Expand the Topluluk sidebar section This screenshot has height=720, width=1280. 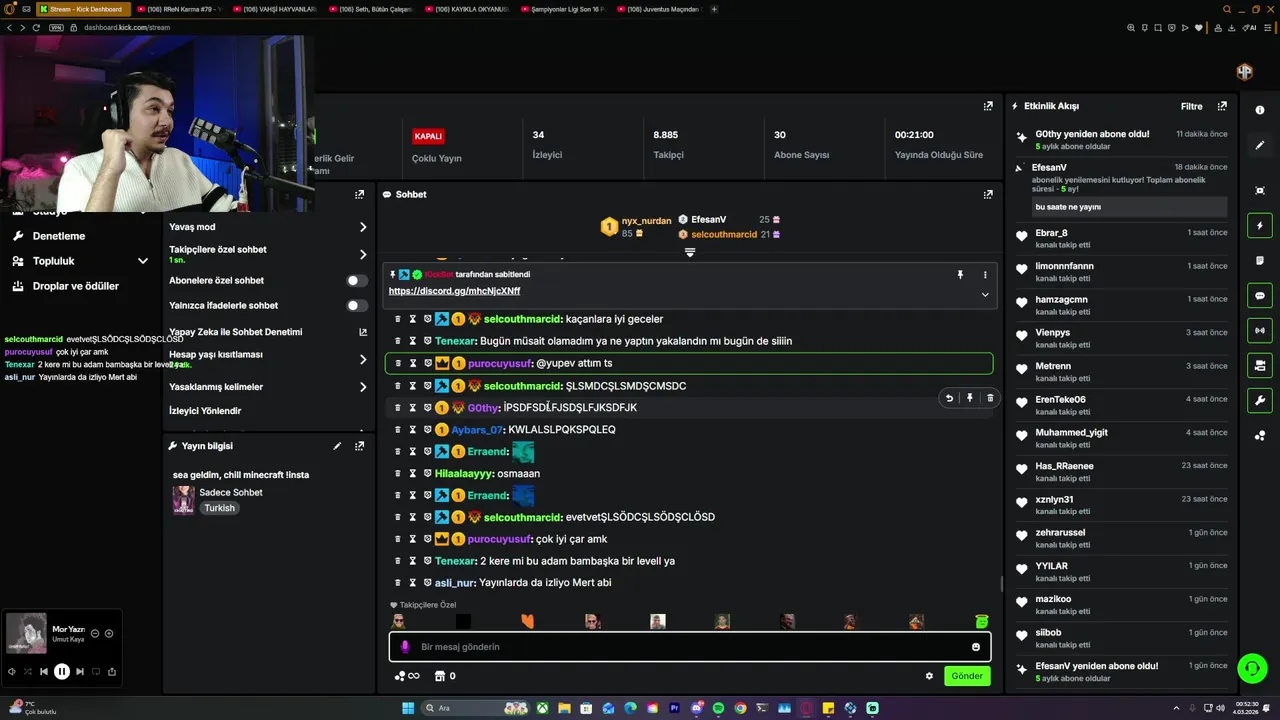pos(143,261)
